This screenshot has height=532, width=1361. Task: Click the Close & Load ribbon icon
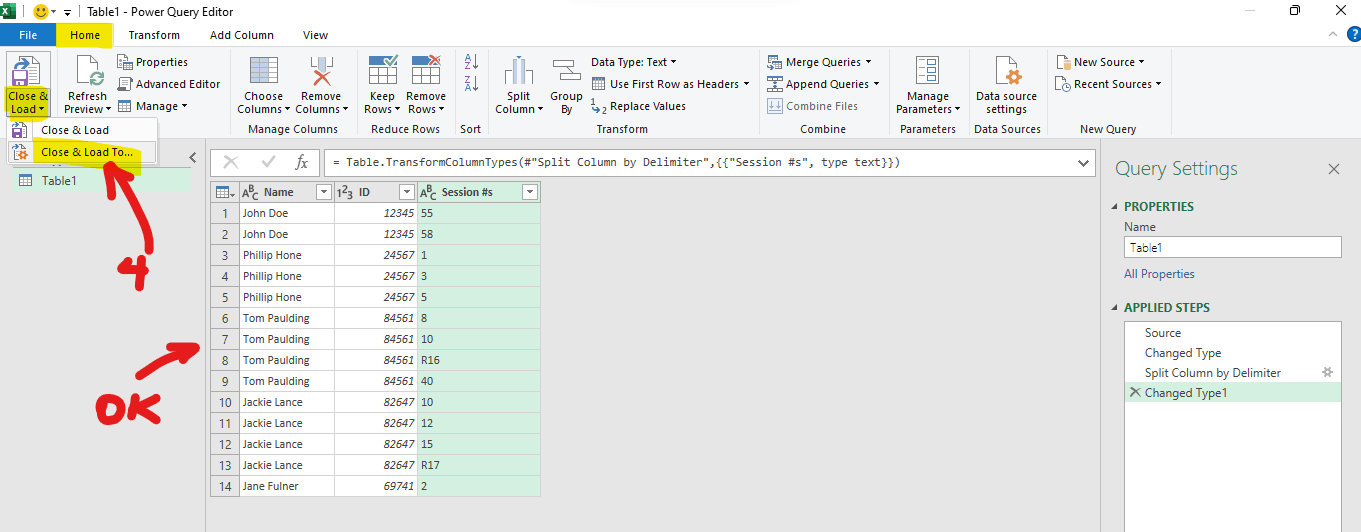click(26, 72)
